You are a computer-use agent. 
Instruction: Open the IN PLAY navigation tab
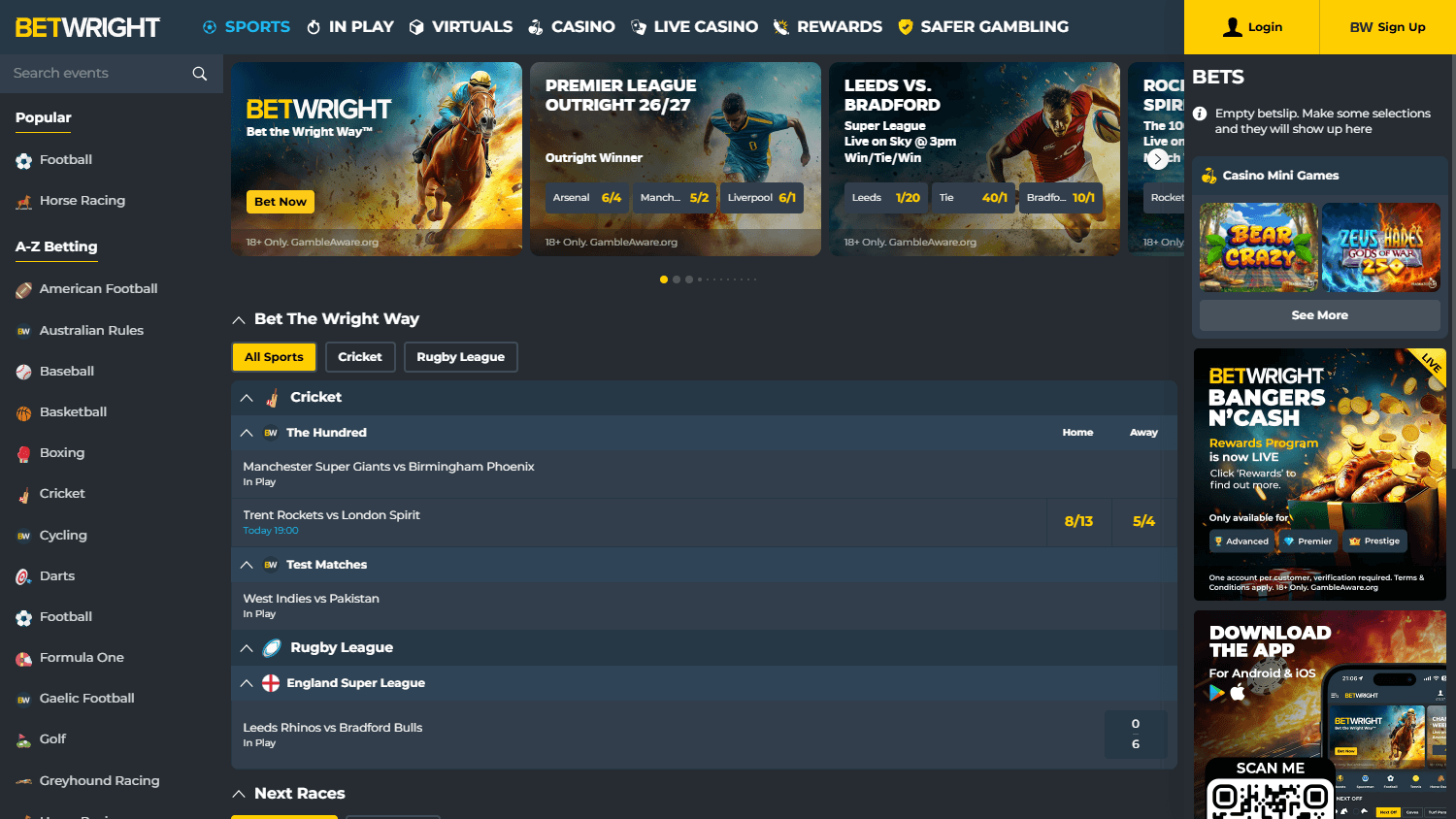[350, 27]
